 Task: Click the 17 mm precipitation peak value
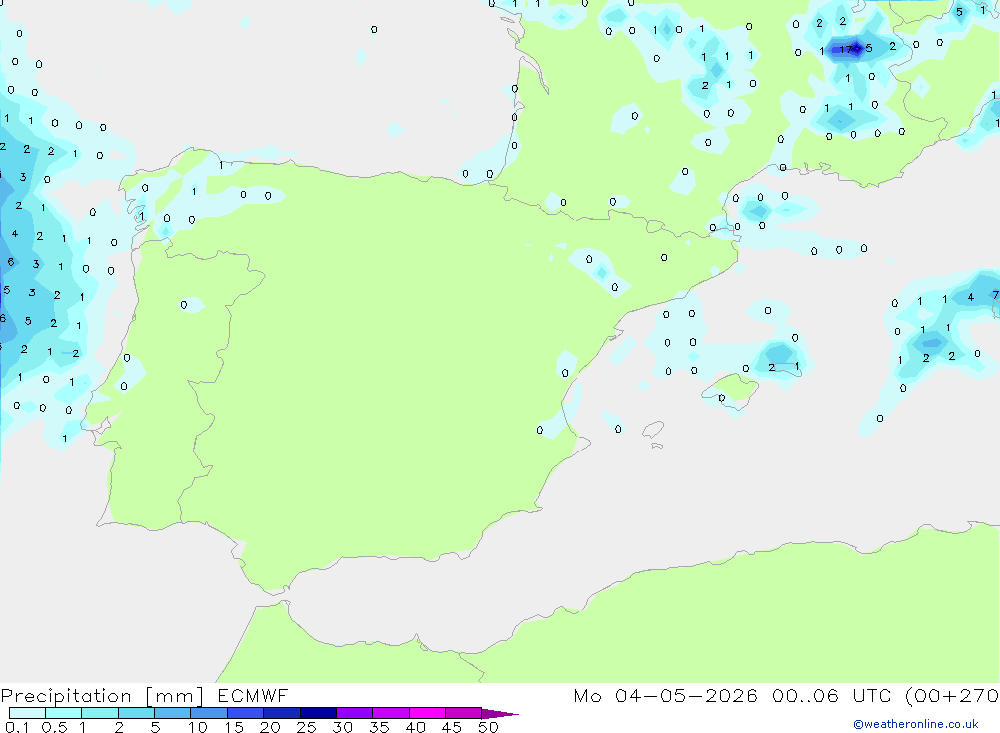846,49
